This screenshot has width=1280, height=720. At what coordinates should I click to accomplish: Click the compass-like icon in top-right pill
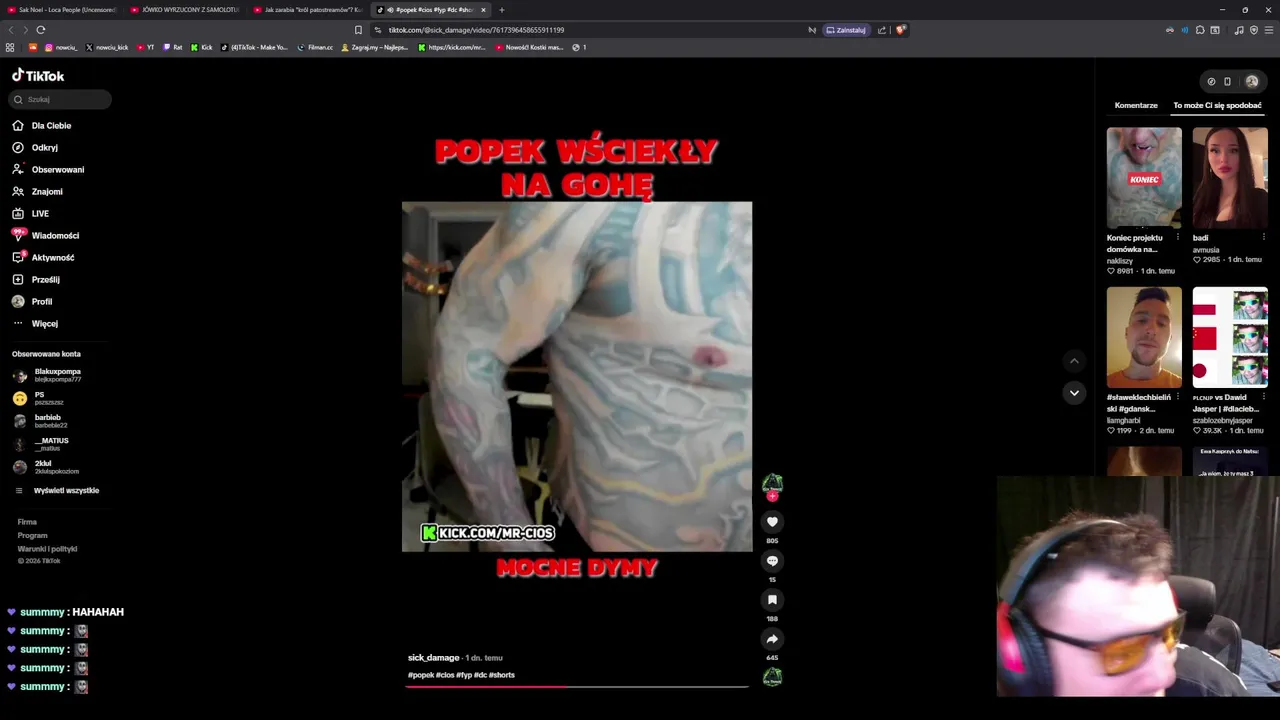pyautogui.click(x=1211, y=82)
